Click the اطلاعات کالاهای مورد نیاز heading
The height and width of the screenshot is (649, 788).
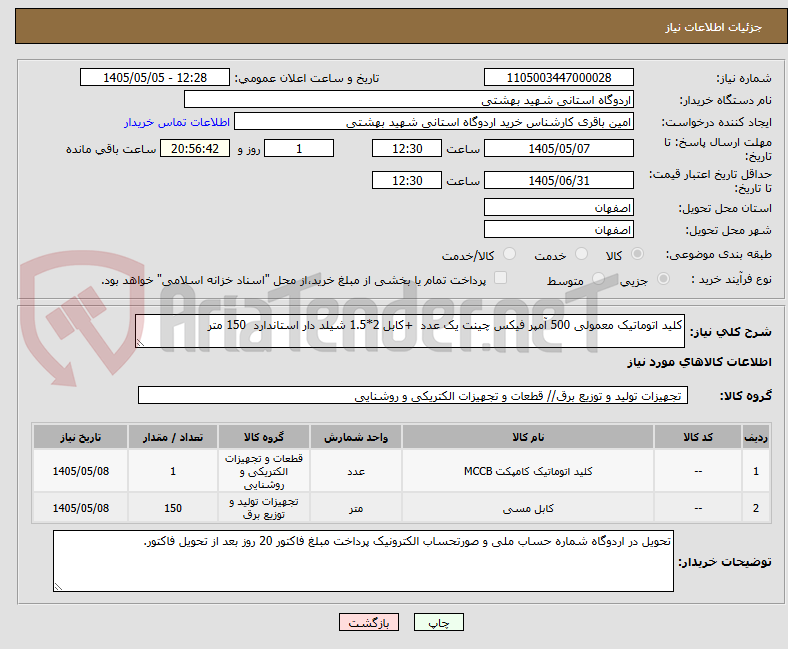pyautogui.click(x=699, y=362)
